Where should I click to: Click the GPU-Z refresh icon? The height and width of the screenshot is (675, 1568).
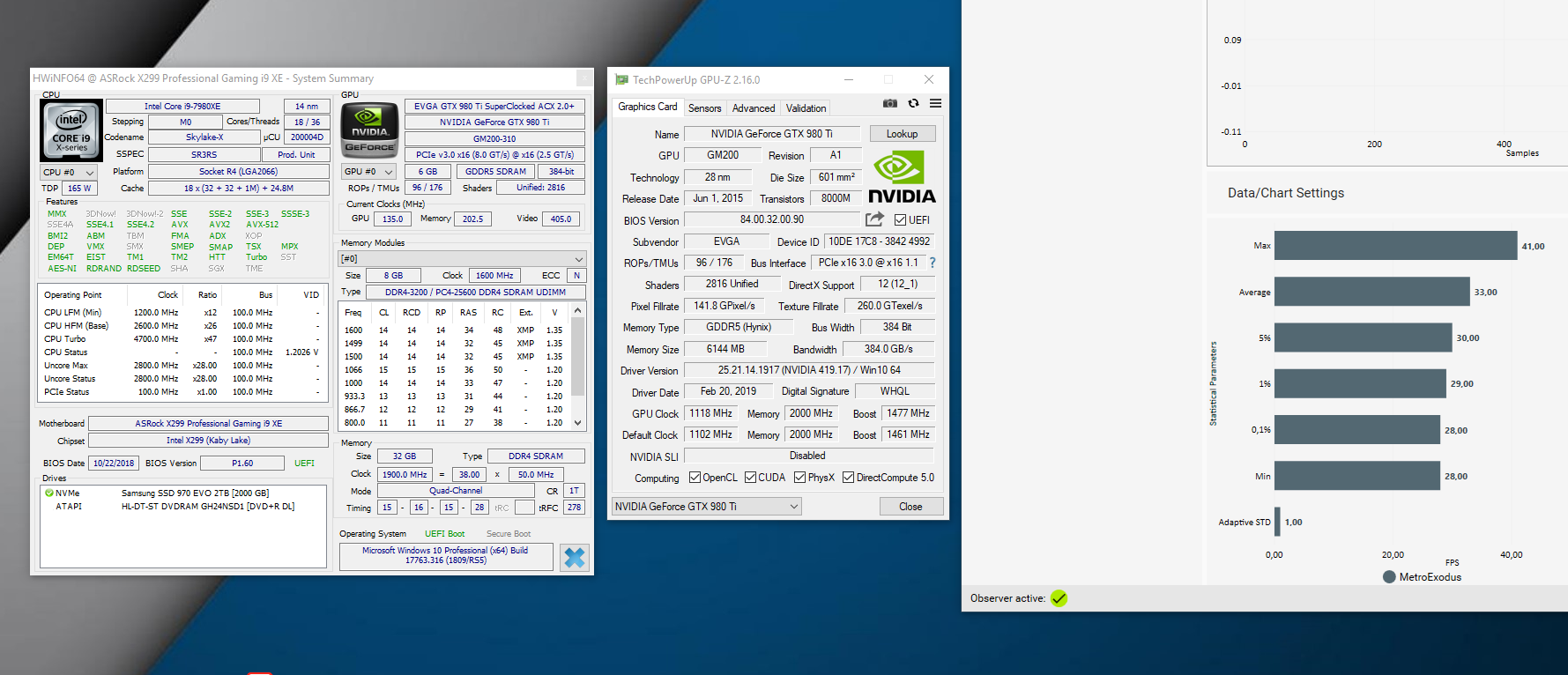914,104
